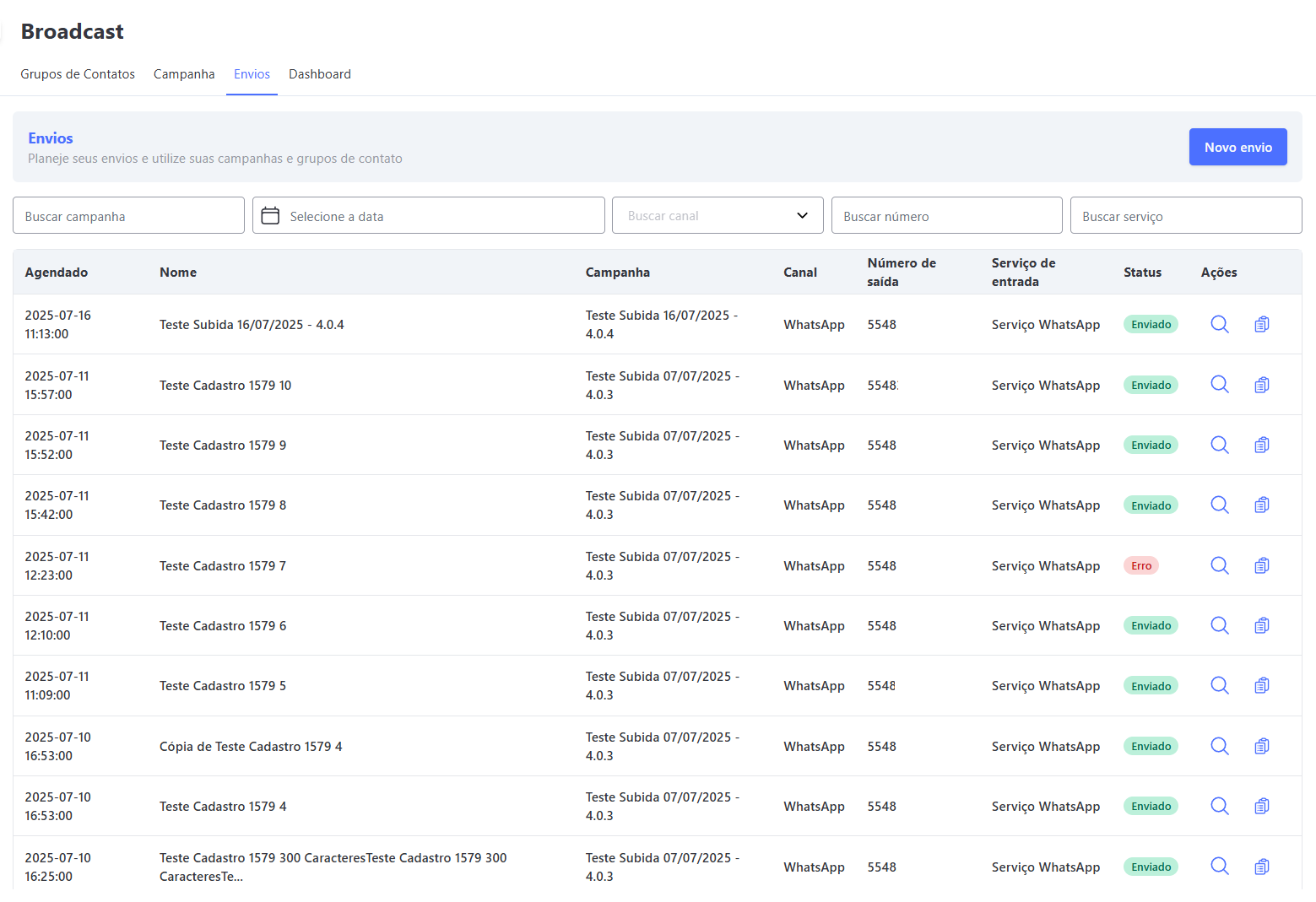Open details of failed Teste Cadastro 1579 7
The height and width of the screenshot is (902, 1316).
click(x=1220, y=565)
